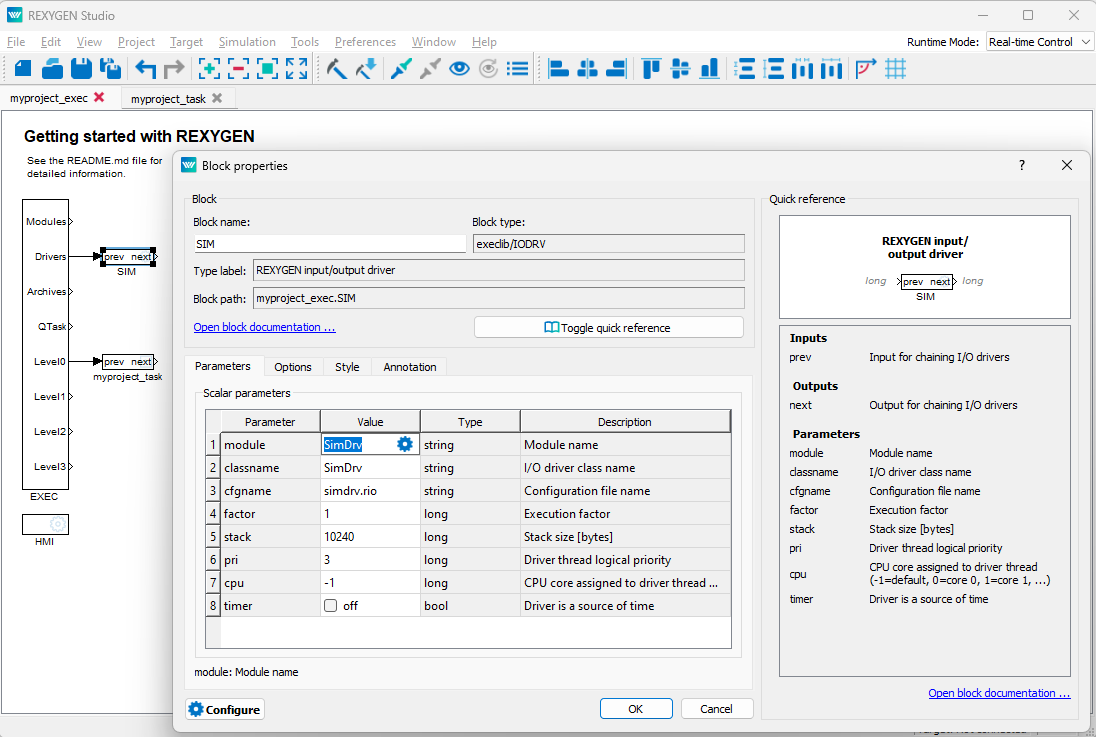This screenshot has height=737, width=1096.
Task: Open the Simulation menu
Action: point(247,42)
